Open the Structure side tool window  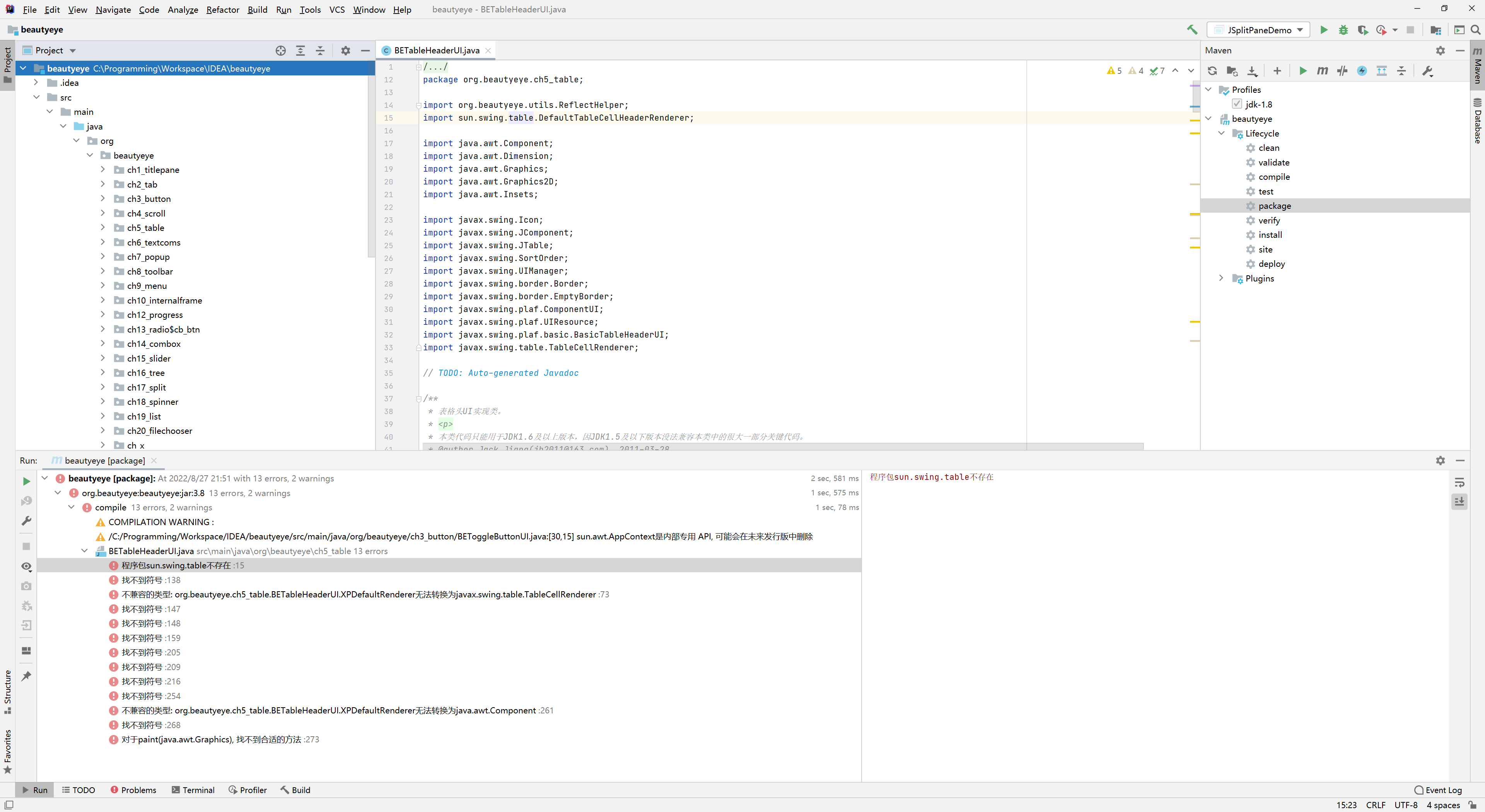coord(7,692)
